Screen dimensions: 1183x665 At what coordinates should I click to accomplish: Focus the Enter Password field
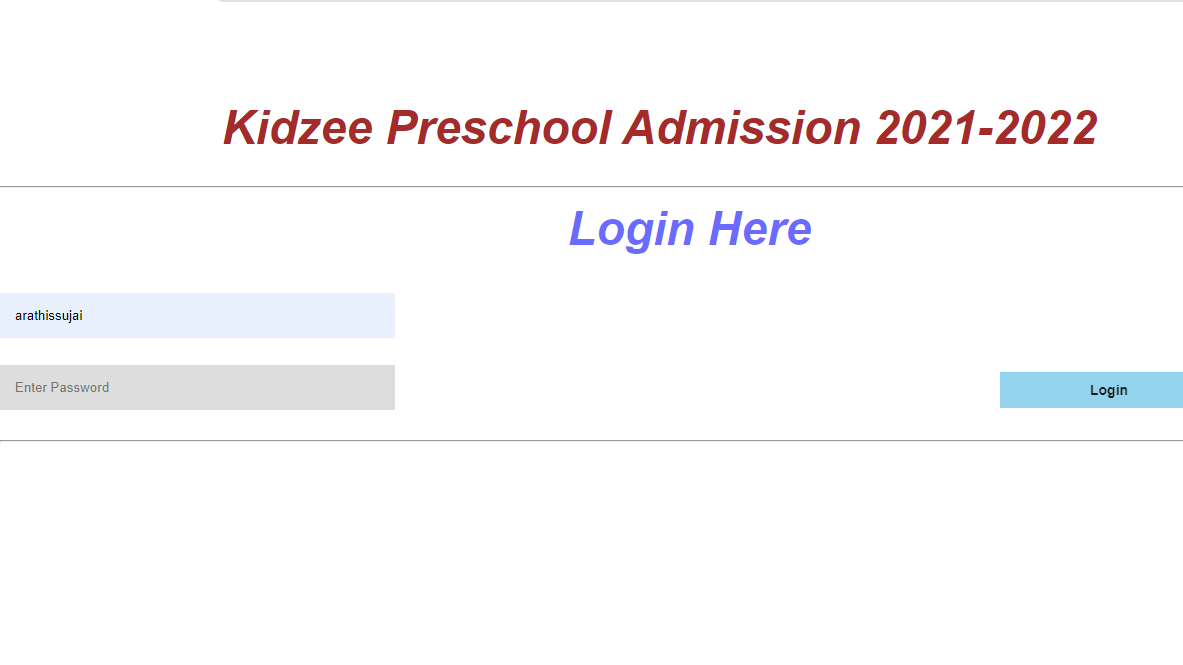coord(197,387)
